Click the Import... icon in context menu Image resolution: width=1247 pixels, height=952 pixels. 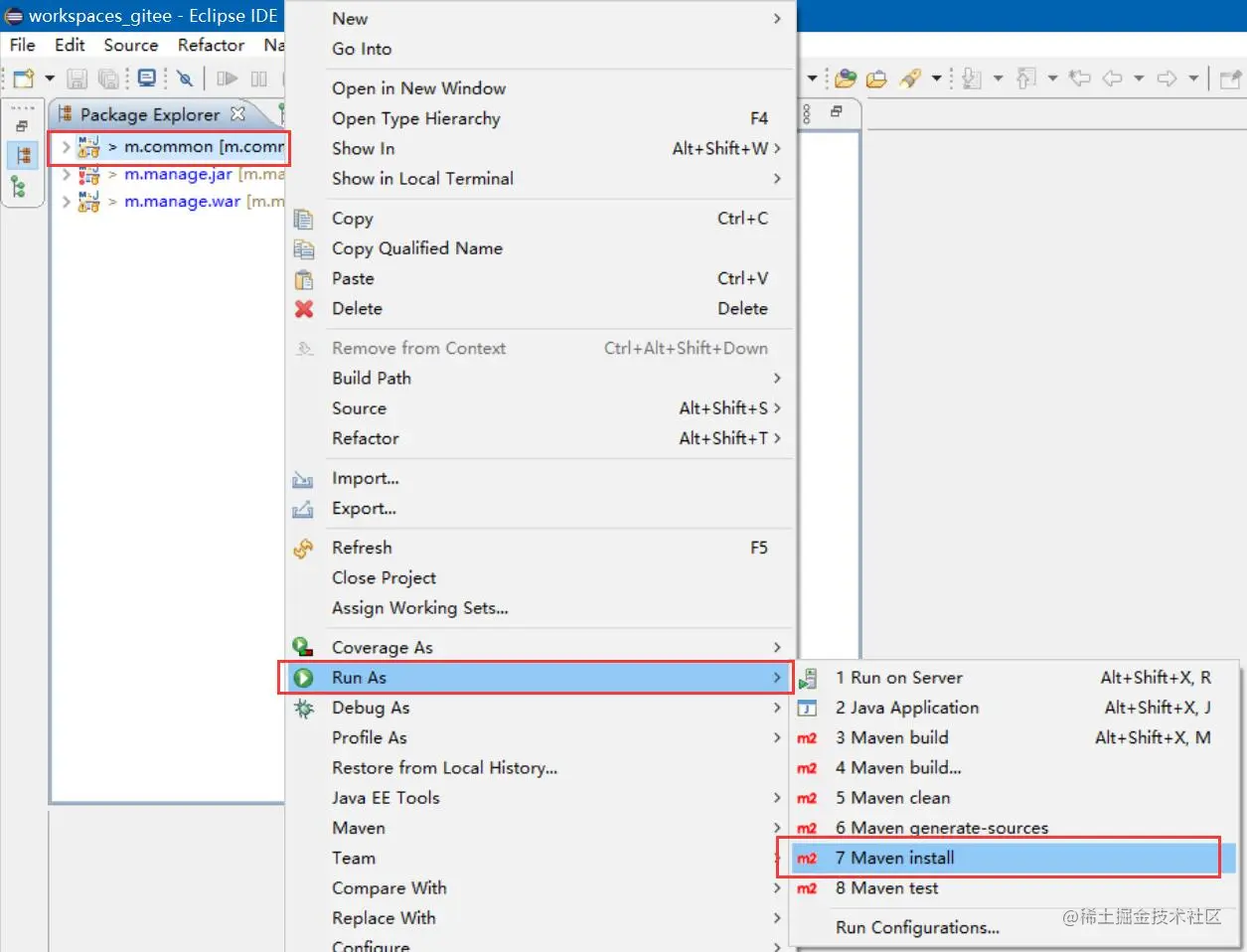(303, 479)
